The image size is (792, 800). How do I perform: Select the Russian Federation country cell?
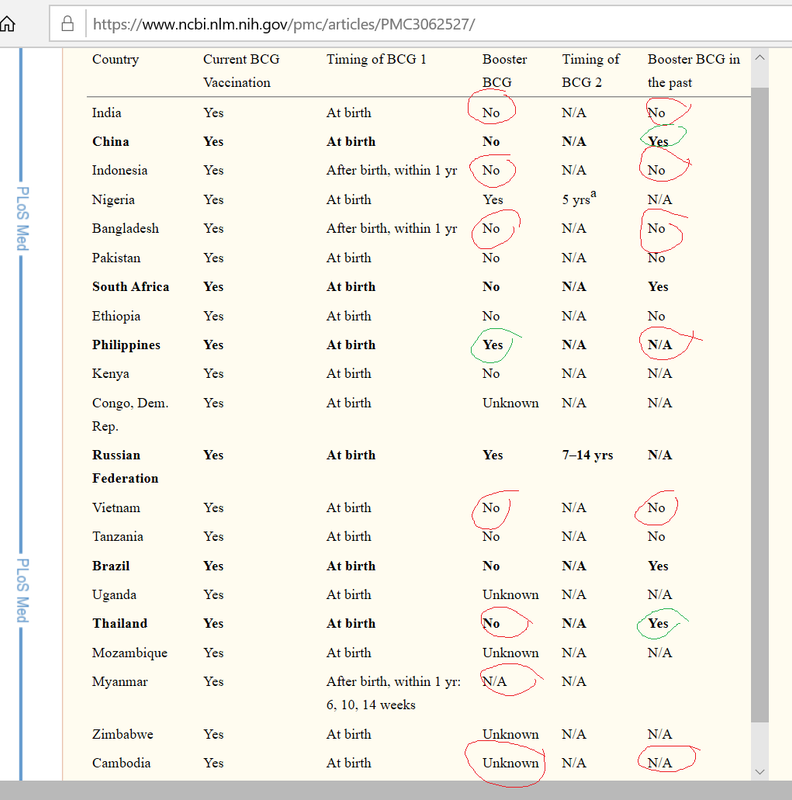coord(125,466)
